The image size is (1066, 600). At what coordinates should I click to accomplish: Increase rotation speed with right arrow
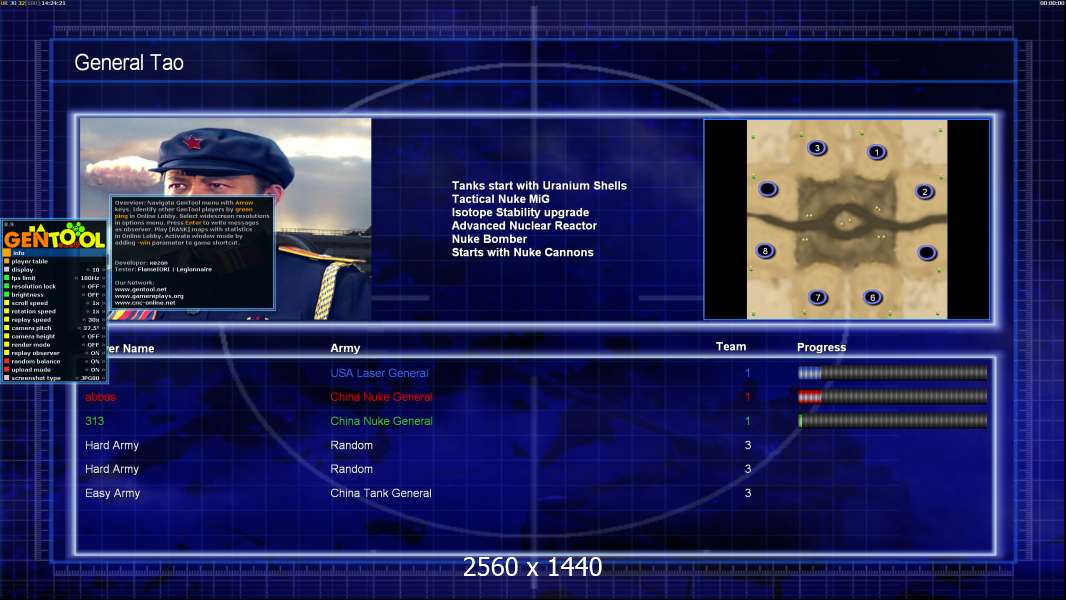103,311
